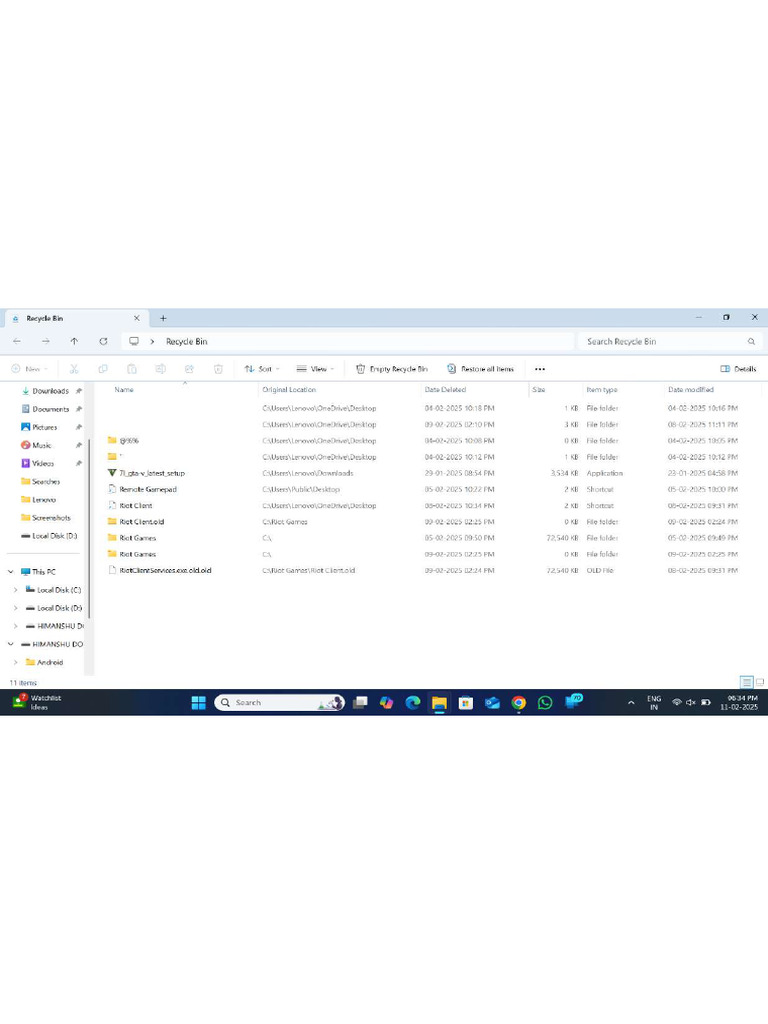
Task: Expand Local Disk (D:) under This PC
Action: tap(16, 608)
